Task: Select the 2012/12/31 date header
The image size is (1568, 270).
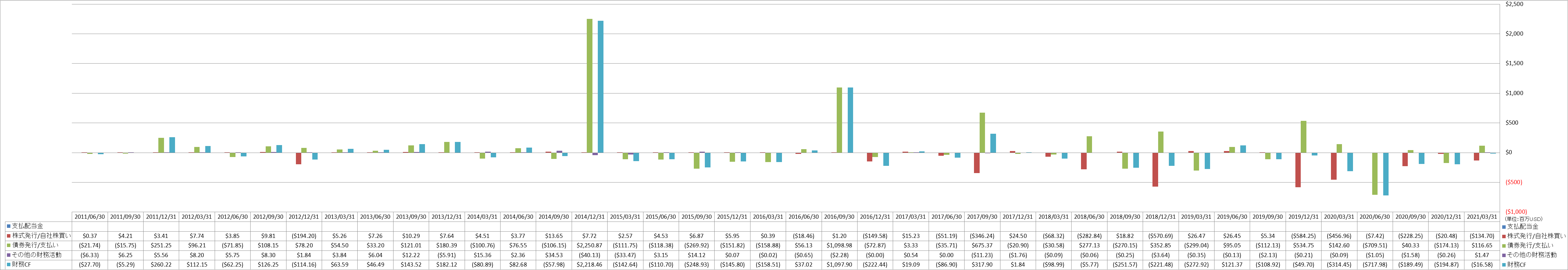Action: (x=304, y=217)
